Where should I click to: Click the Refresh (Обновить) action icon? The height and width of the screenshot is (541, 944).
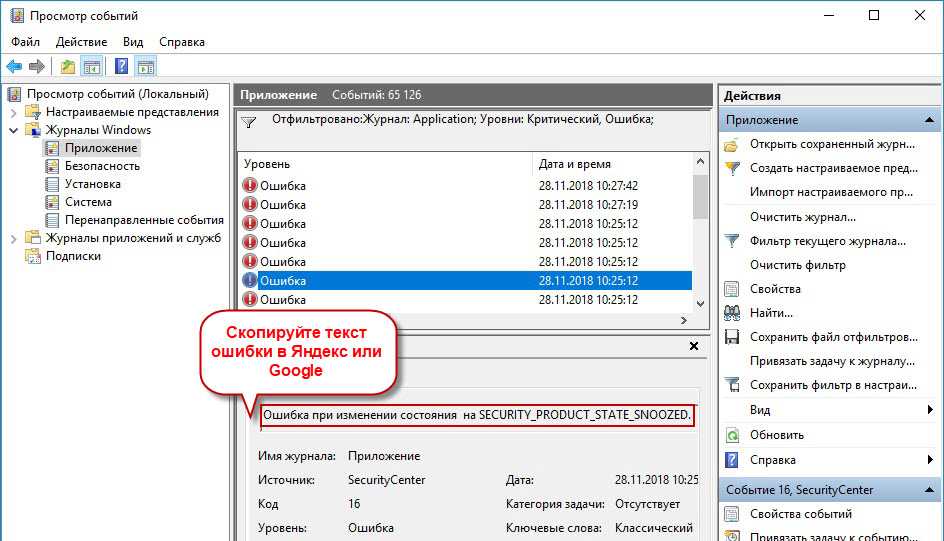(x=733, y=435)
